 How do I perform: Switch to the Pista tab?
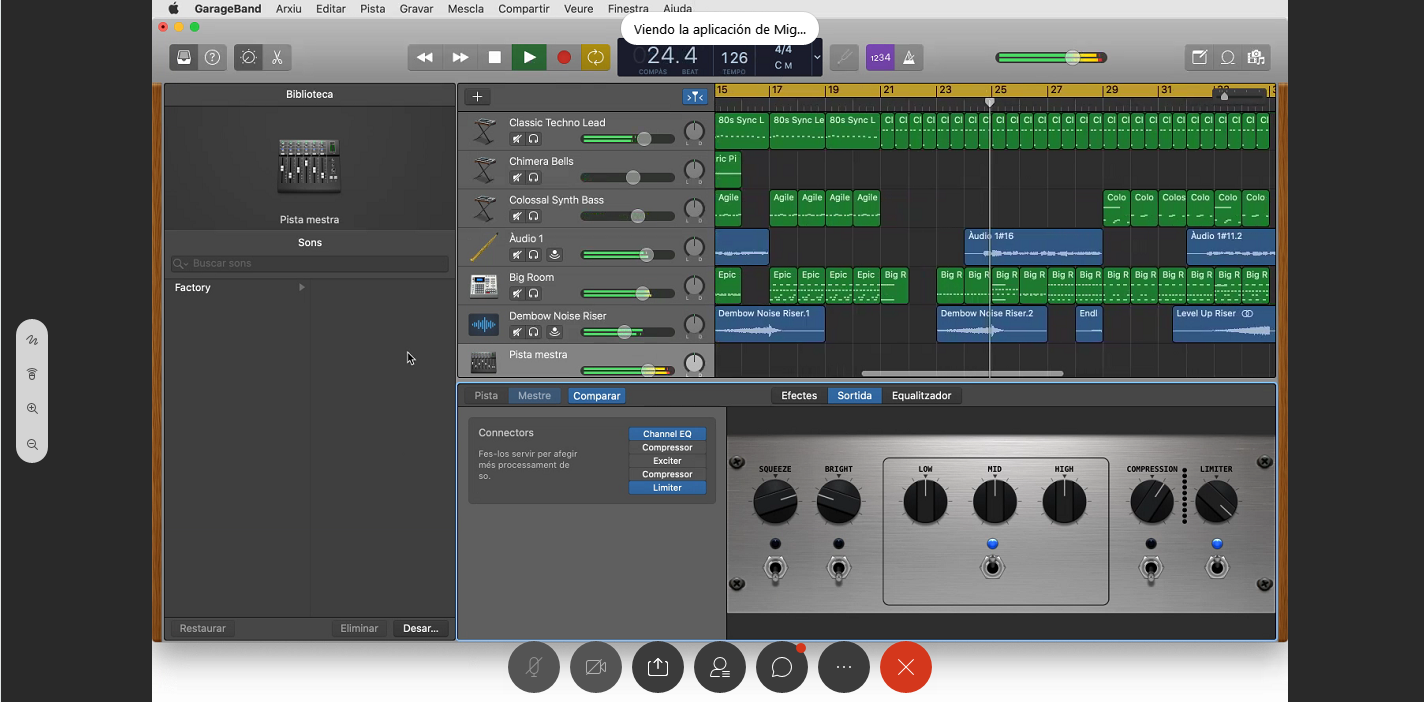[x=486, y=396]
